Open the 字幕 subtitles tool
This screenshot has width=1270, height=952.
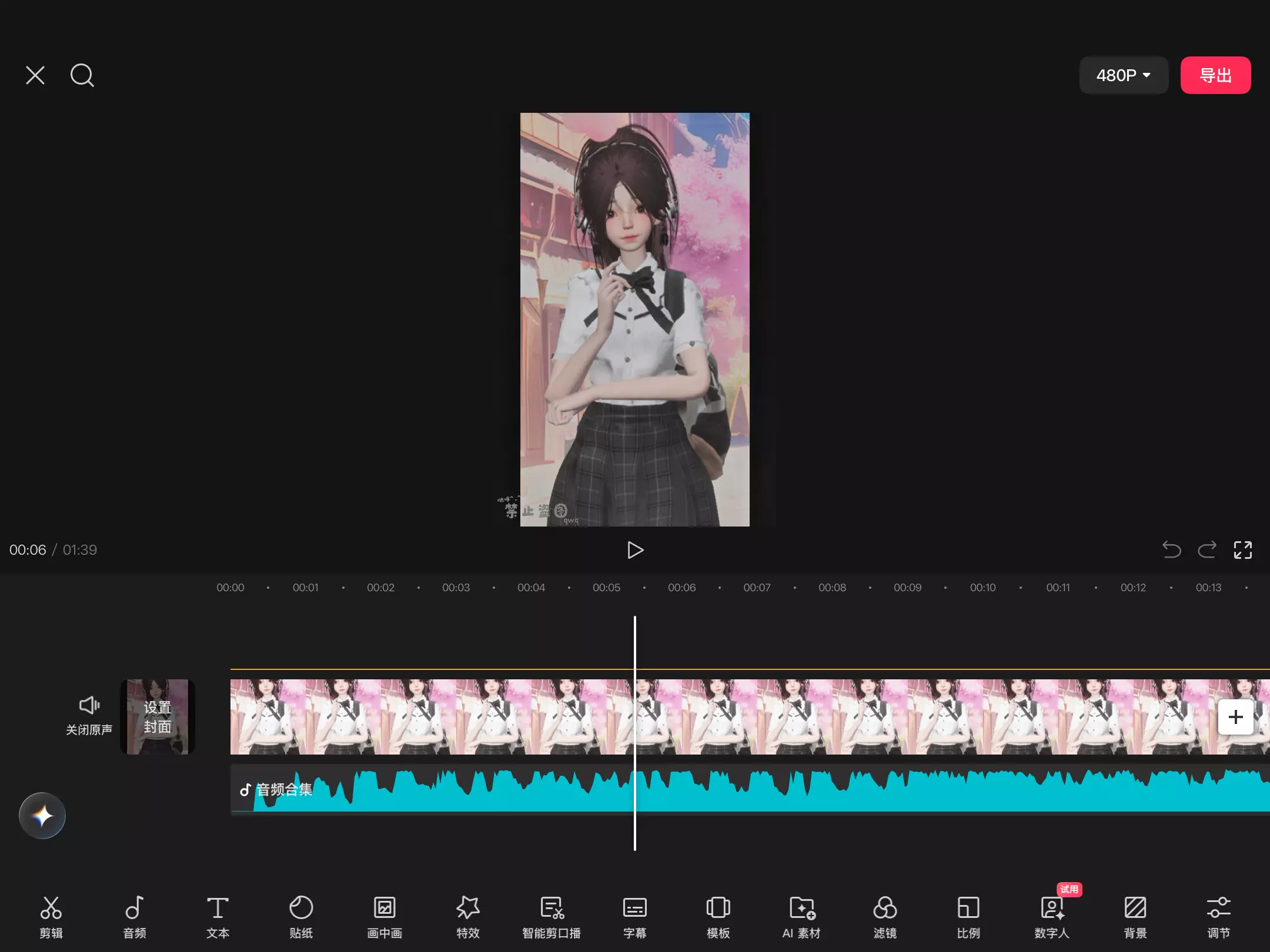[x=634, y=916]
